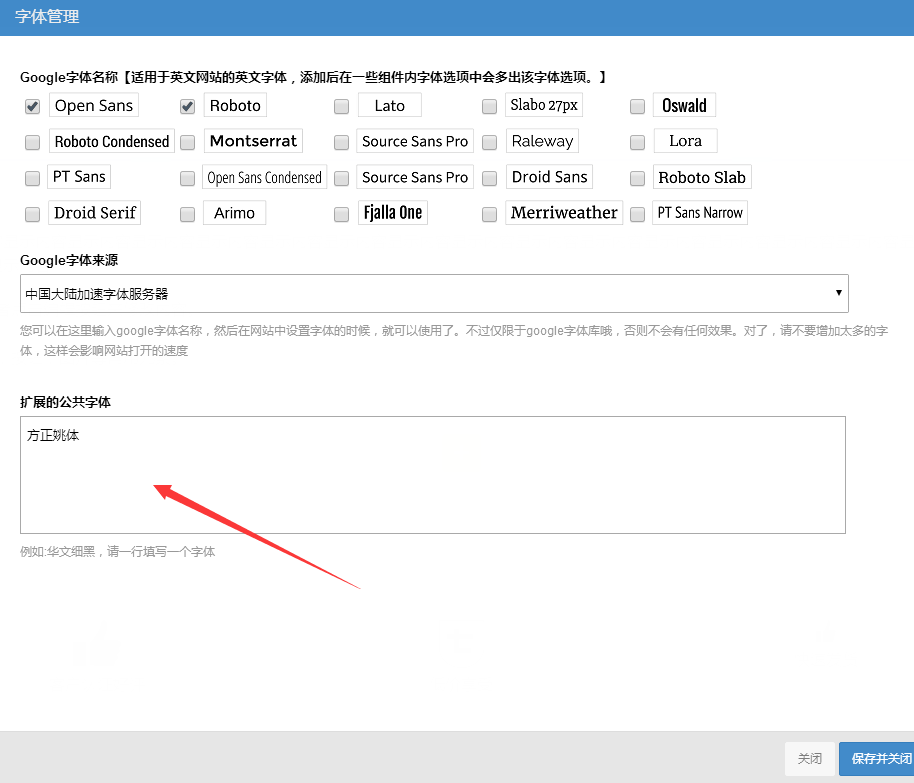Enable the Roboto Slab checkbox
This screenshot has height=783, width=914.
[637, 178]
